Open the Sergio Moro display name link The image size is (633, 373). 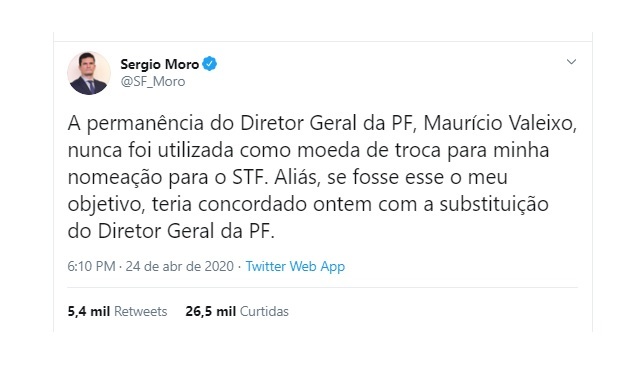coord(159,64)
